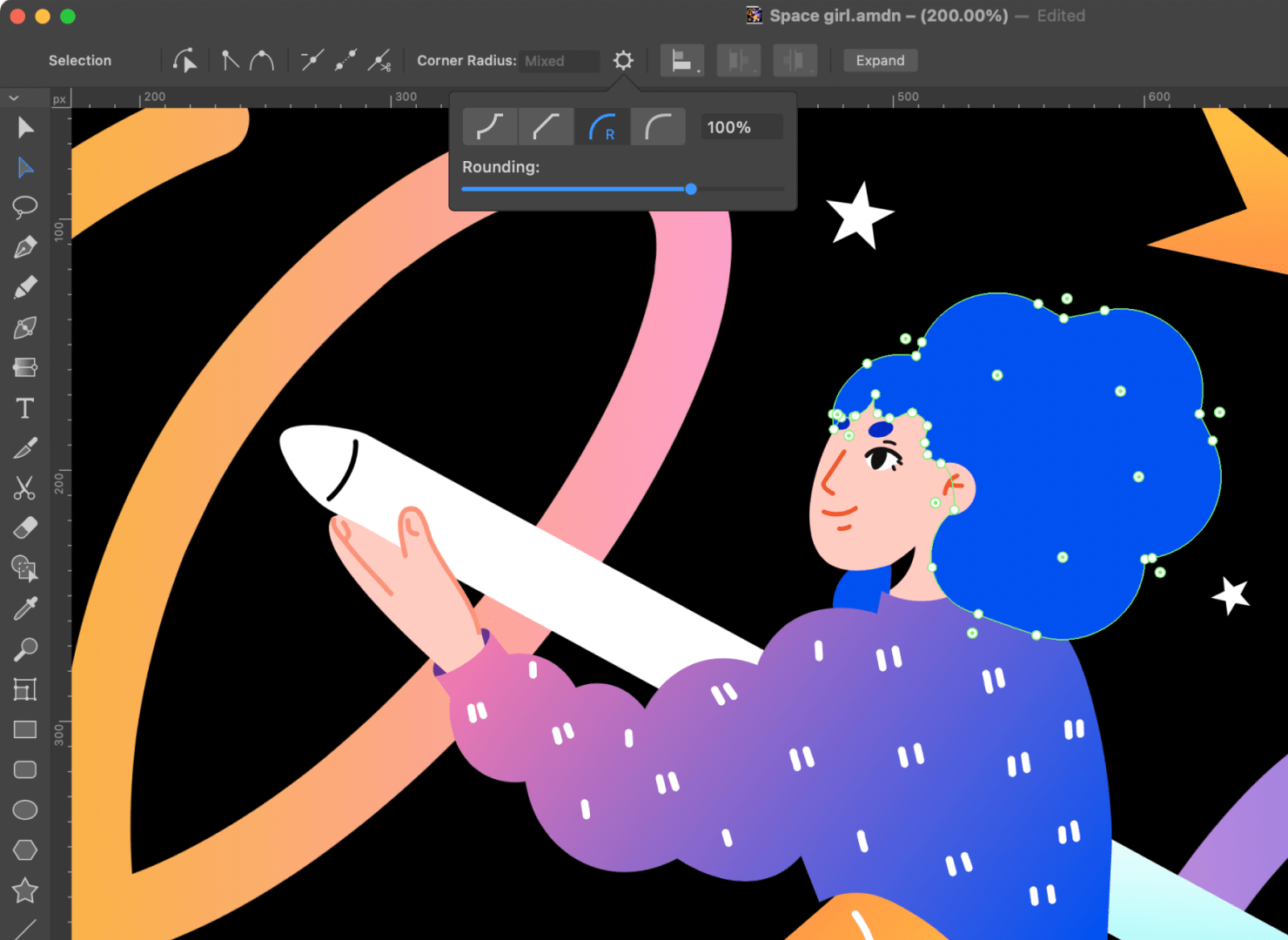Select the Rectangle shape tool
The width and height of the screenshot is (1288, 940).
tap(25, 729)
